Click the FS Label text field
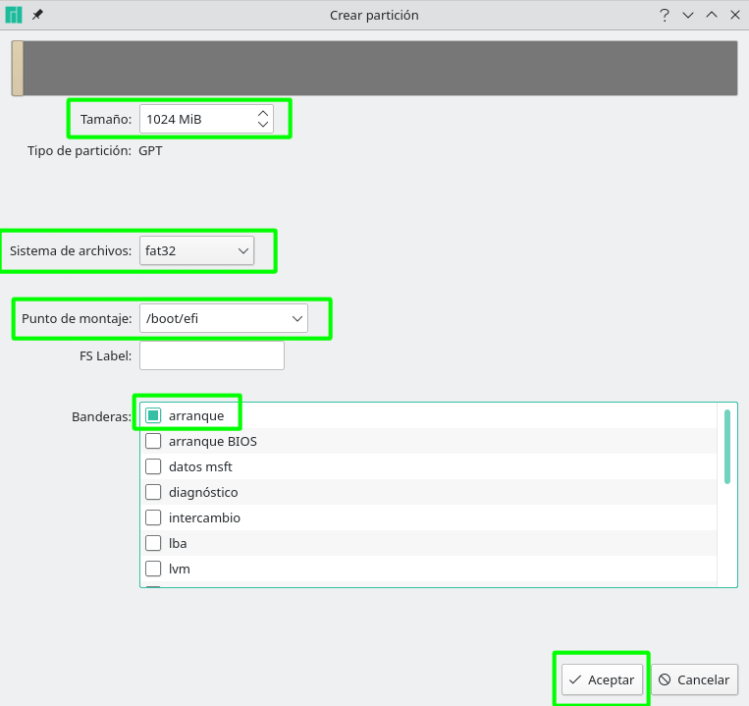Screen dimensions: 749x706 [212, 355]
